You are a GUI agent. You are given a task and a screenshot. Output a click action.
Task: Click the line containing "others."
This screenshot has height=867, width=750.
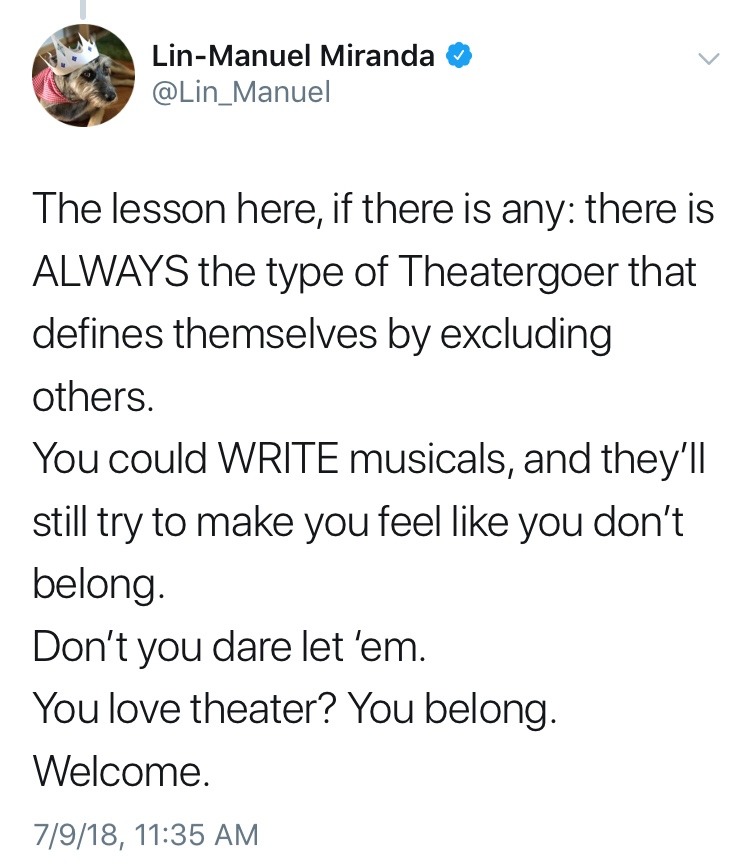(93, 397)
